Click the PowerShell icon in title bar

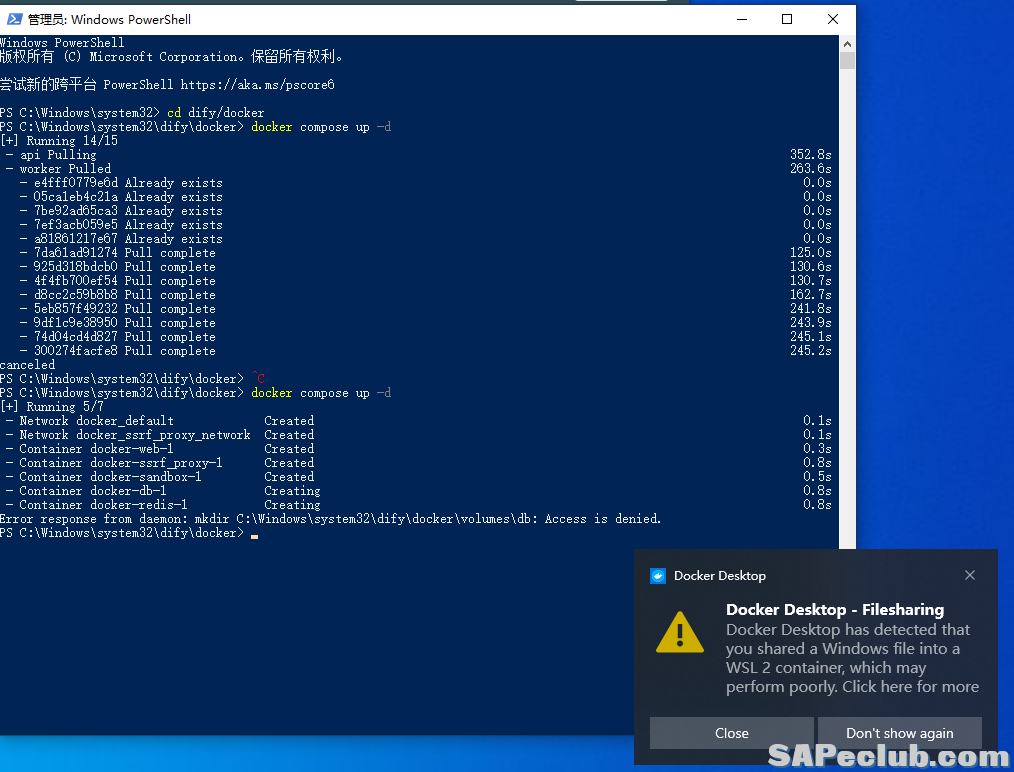[15, 19]
